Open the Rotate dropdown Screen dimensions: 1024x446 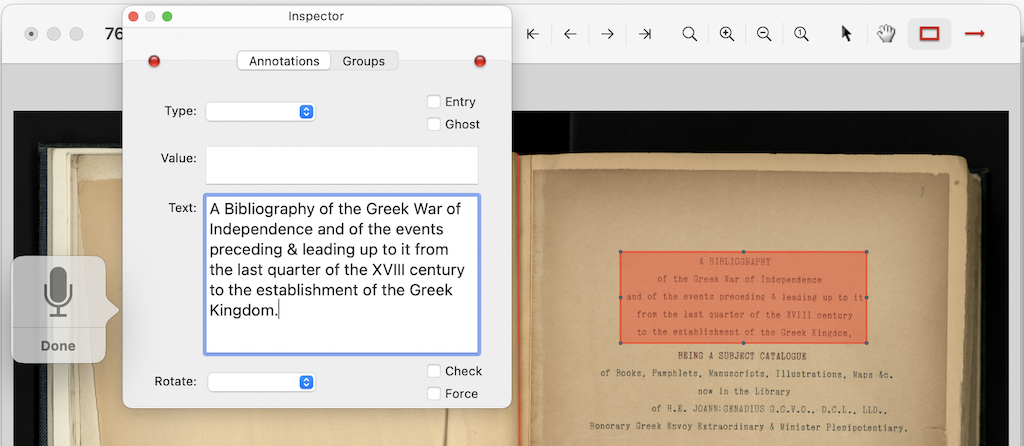[x=260, y=382]
